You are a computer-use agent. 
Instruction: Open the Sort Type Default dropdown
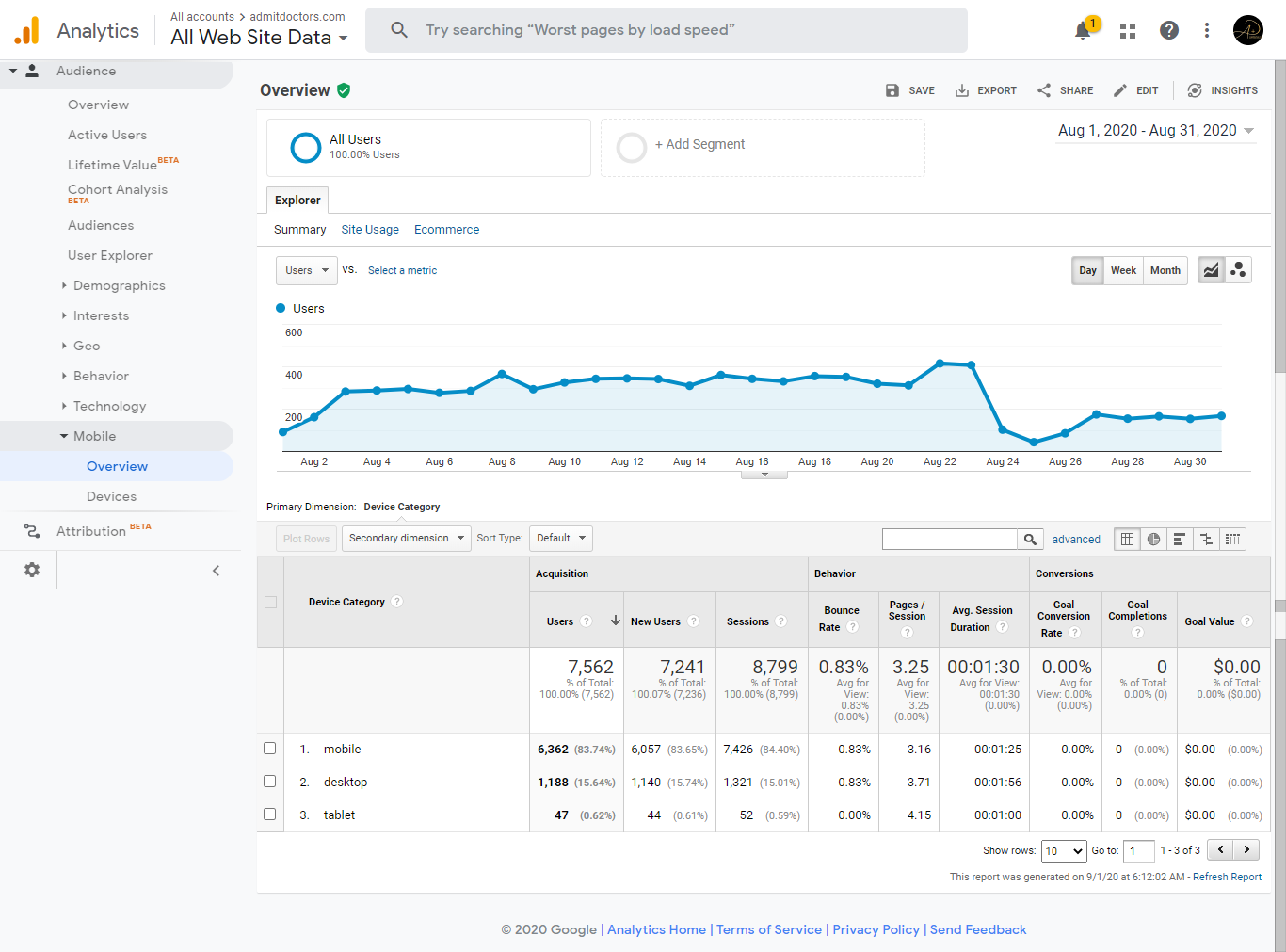click(x=561, y=539)
